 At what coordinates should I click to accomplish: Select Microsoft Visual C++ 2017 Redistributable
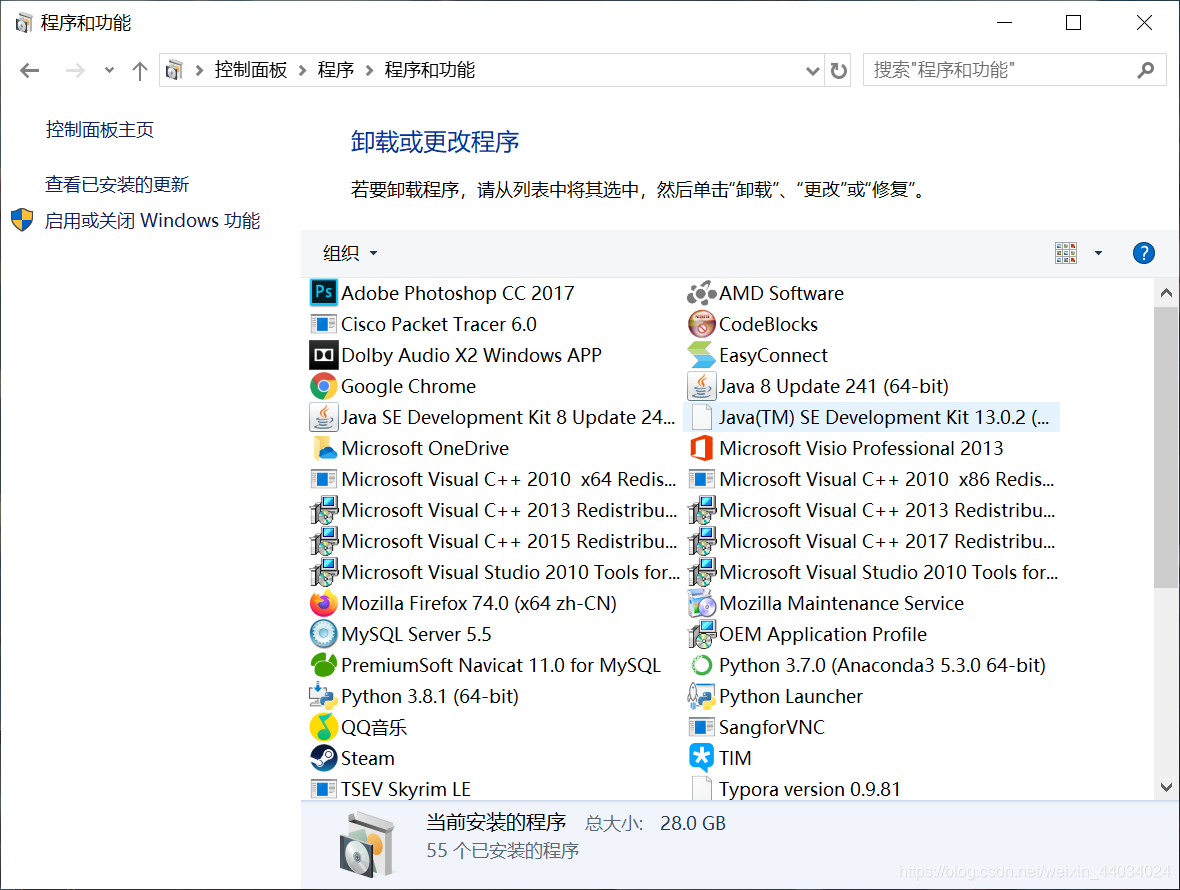[871, 542]
